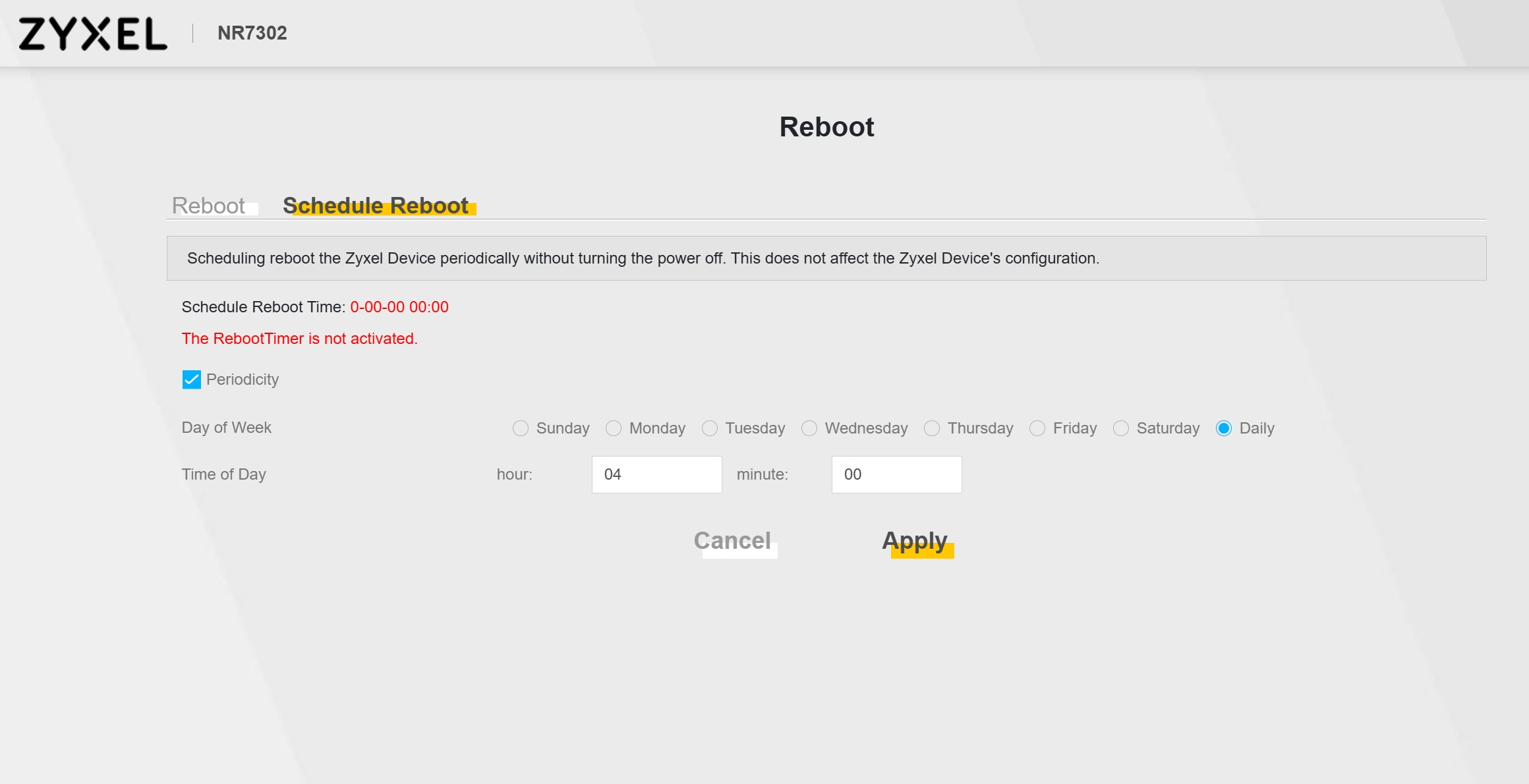Choose Friday reboot day
Screen dimensions: 1529x784
(1037, 428)
